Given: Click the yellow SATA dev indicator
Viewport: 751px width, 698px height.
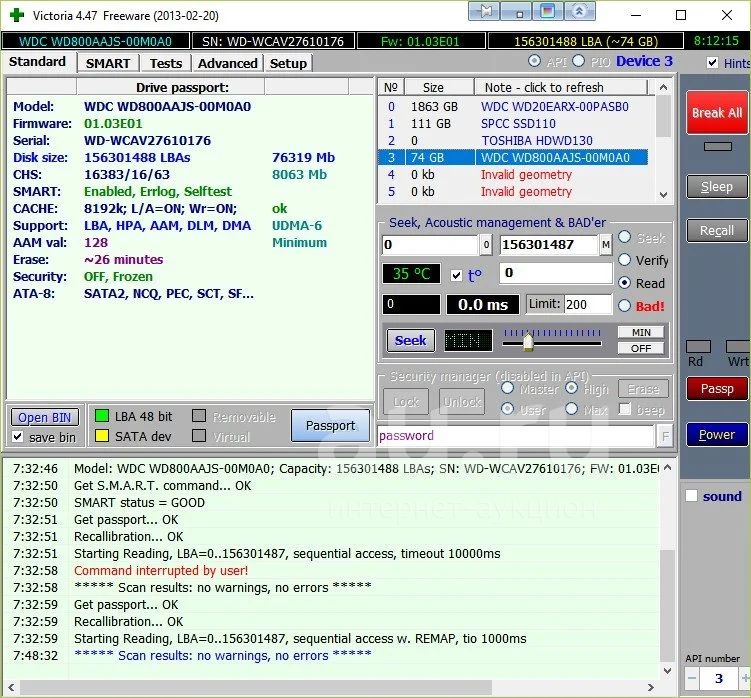Looking at the screenshot, I should click(101, 436).
